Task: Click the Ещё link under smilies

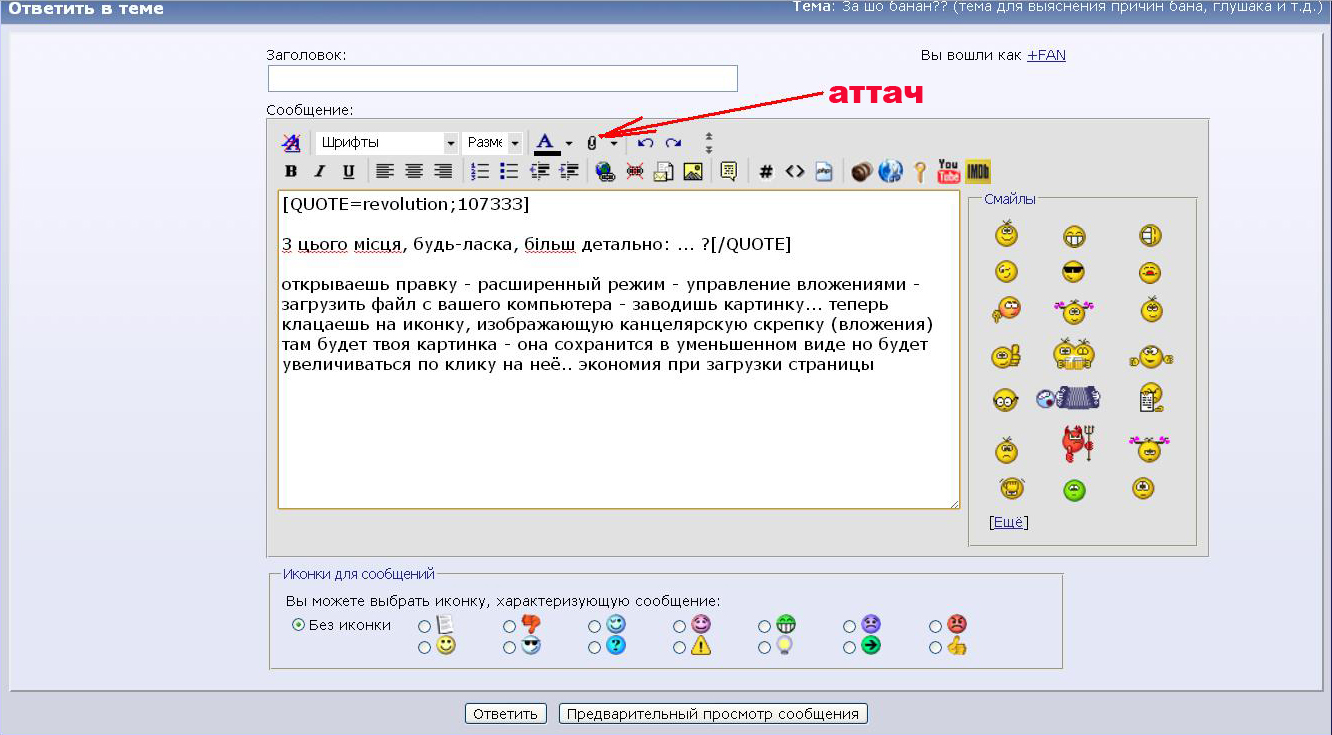Action: coord(1008,522)
